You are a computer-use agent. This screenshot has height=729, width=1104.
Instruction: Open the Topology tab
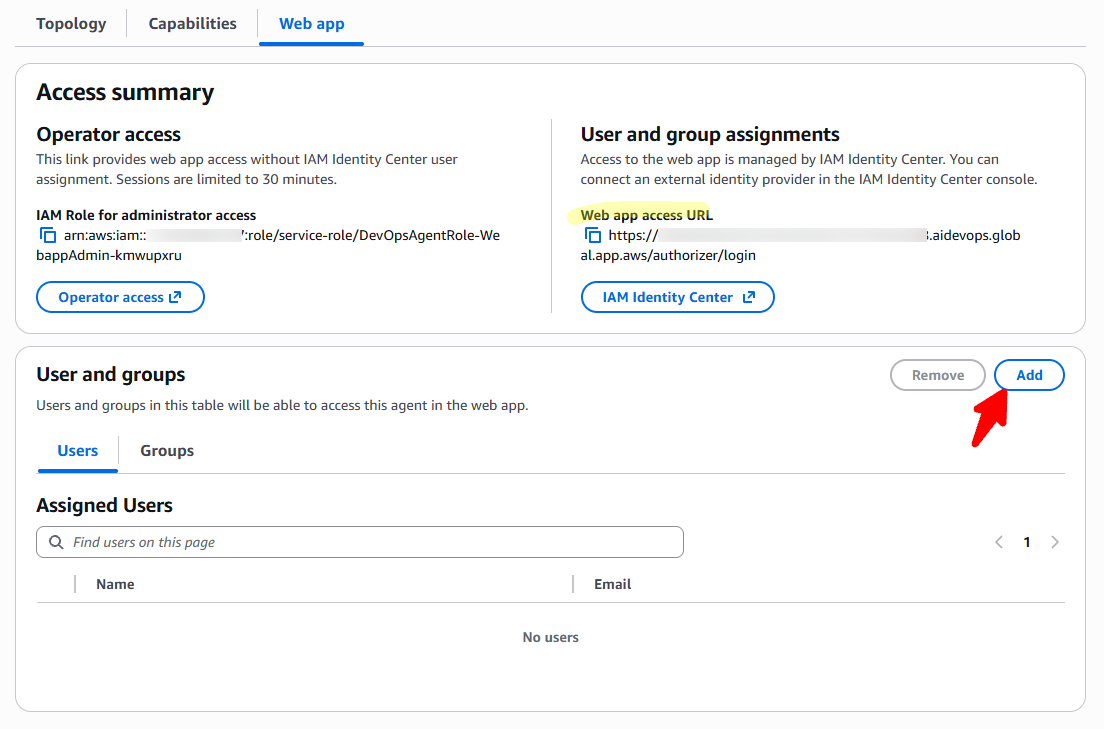coord(71,24)
